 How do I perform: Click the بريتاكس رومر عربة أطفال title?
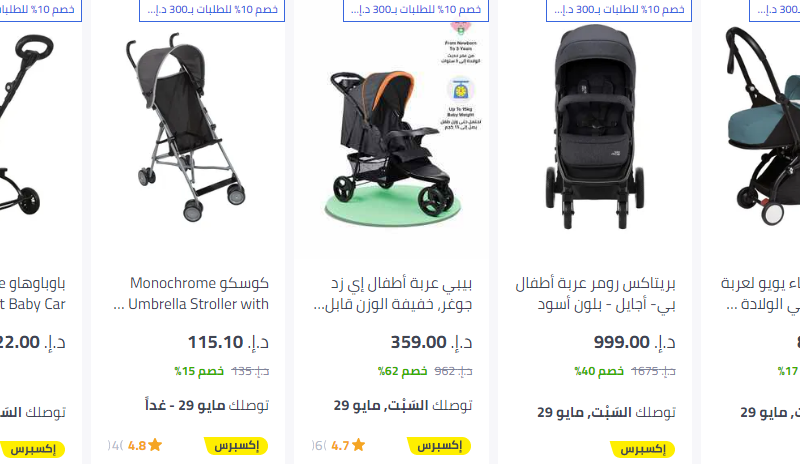[595, 294]
